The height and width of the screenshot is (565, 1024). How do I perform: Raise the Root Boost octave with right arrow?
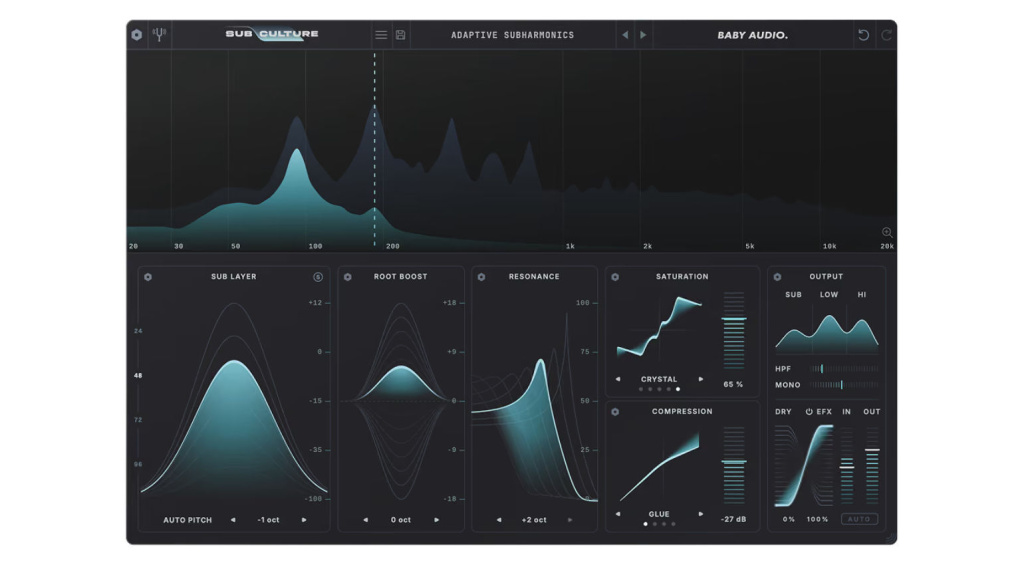pyautogui.click(x=437, y=520)
